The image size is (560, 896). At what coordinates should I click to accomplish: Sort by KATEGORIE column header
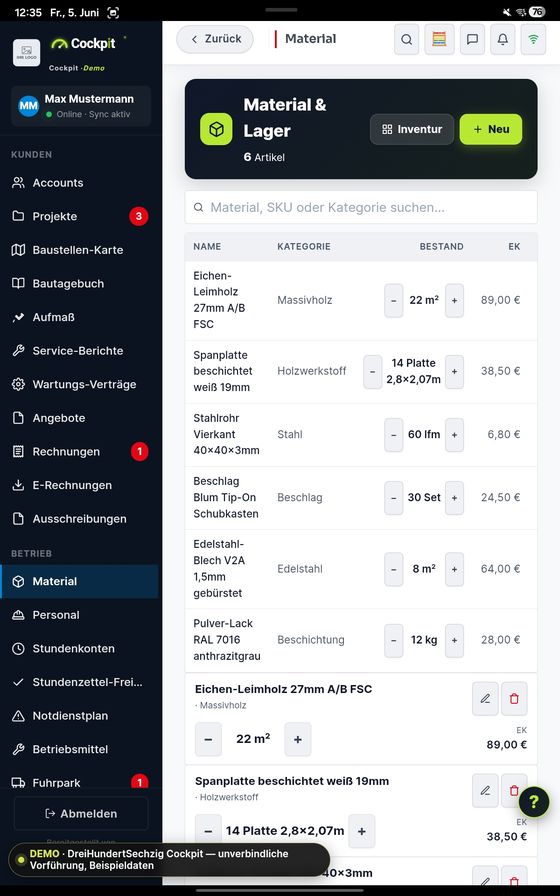click(x=304, y=247)
